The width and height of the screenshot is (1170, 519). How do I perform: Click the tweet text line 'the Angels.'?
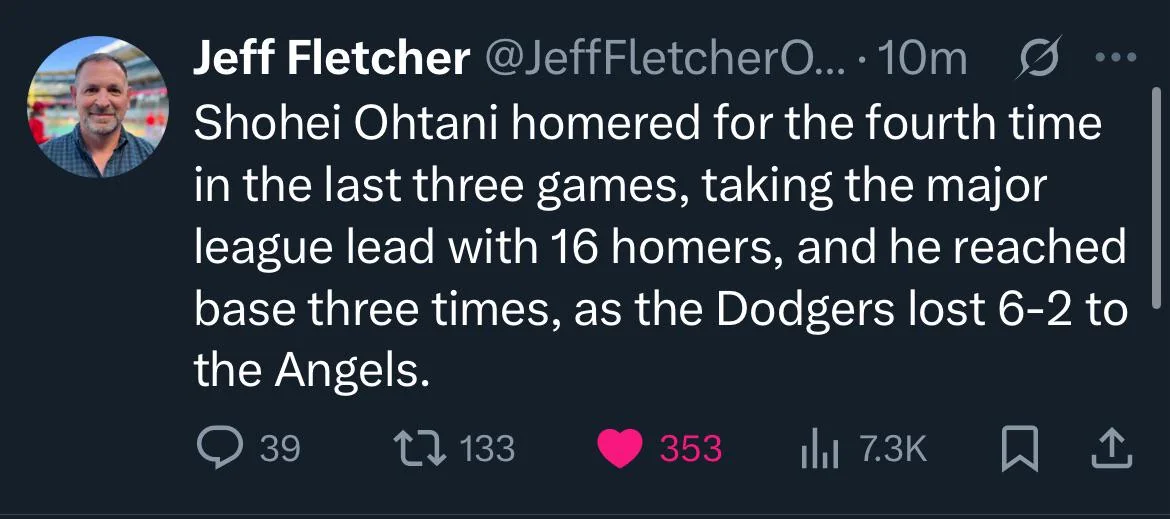pyautogui.click(x=312, y=369)
